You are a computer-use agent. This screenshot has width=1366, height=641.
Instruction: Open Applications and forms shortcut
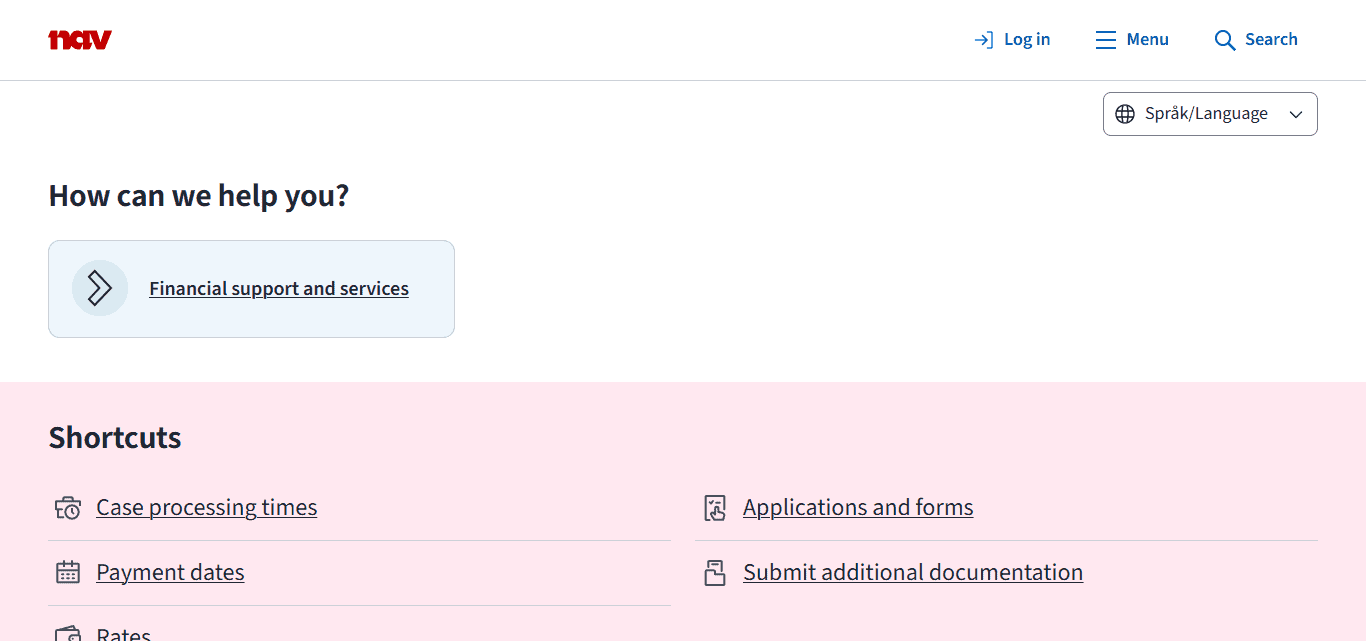(x=858, y=508)
